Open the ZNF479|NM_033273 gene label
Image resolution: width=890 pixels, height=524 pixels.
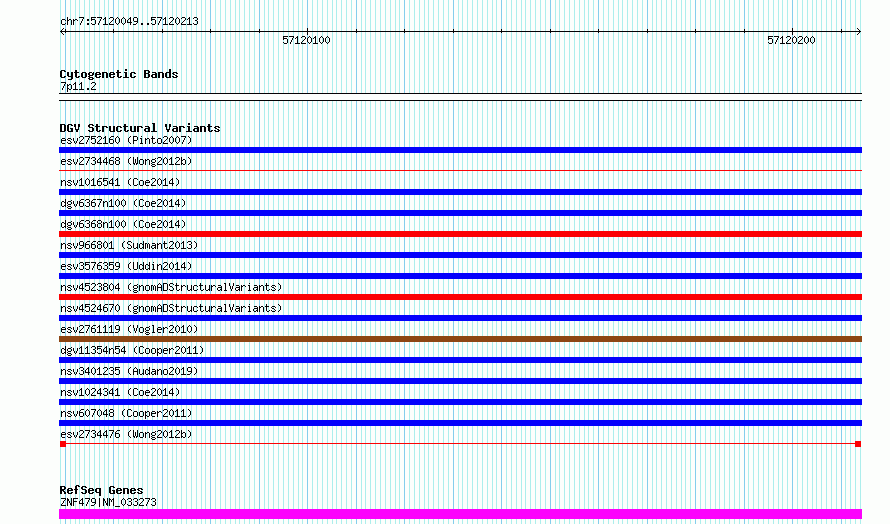(x=108, y=502)
